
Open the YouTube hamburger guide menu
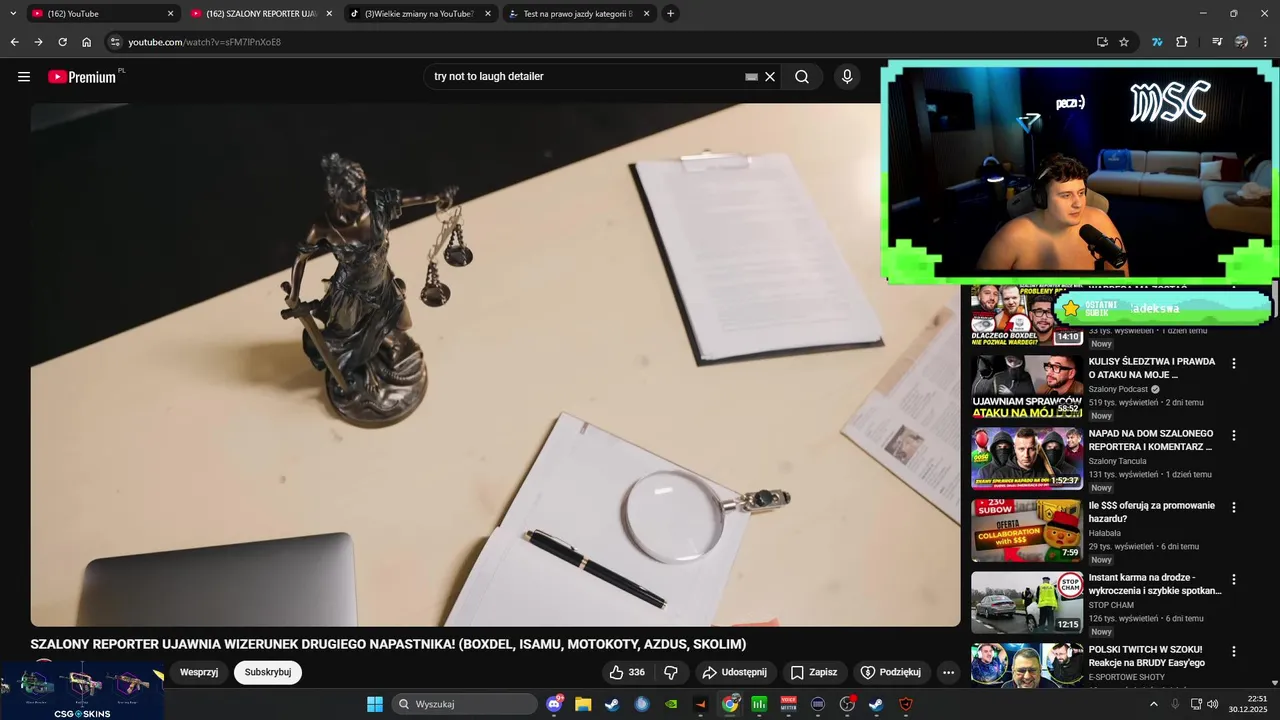[x=24, y=77]
